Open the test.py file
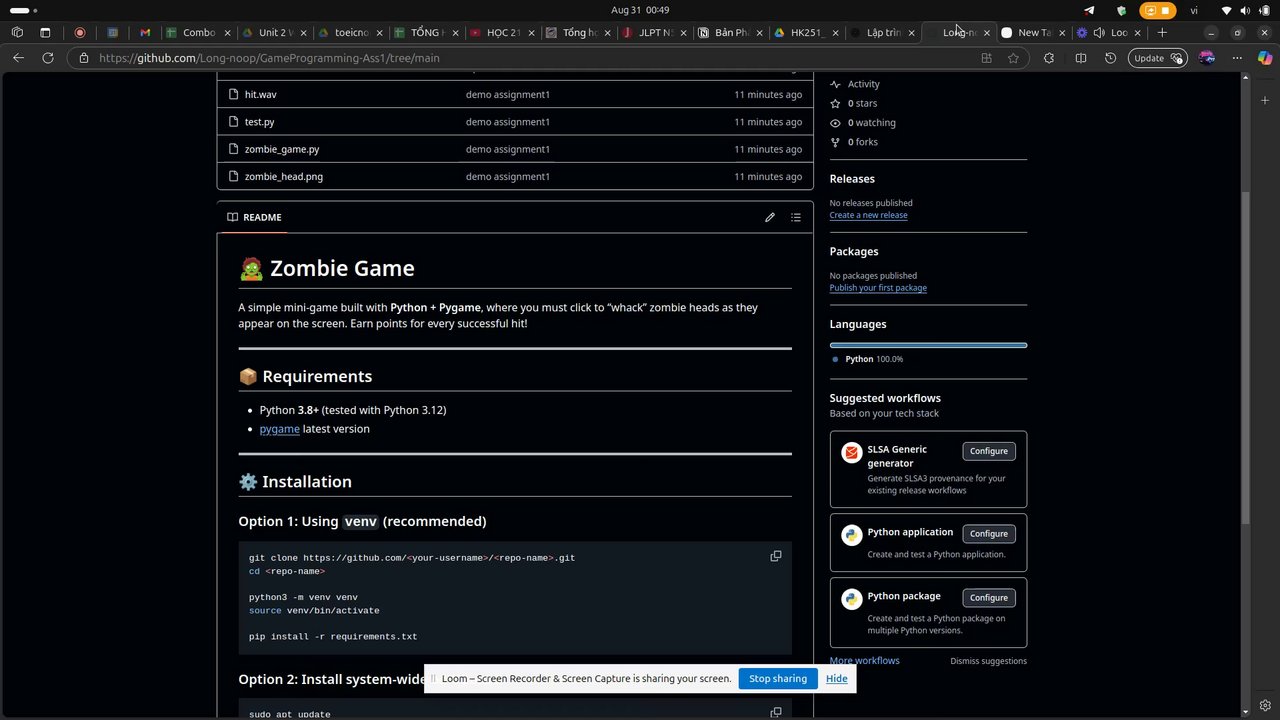 point(259,122)
